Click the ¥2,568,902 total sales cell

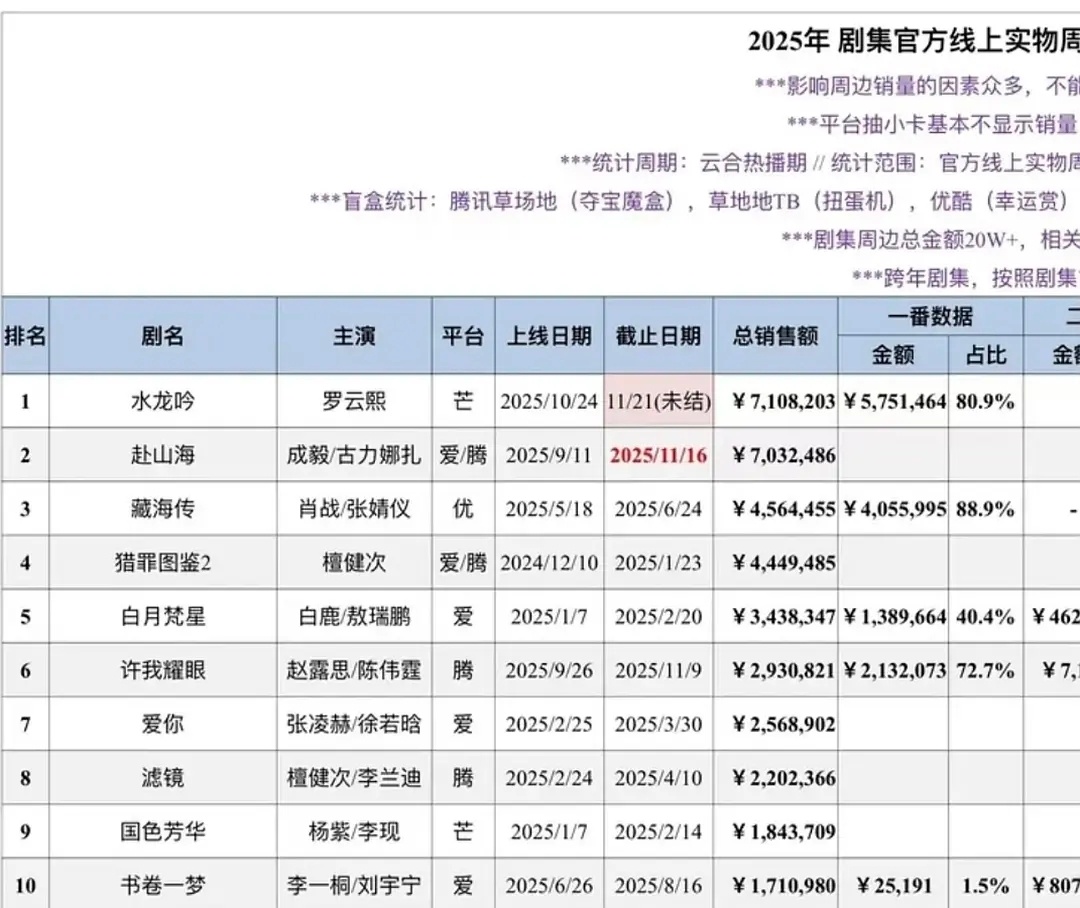click(x=776, y=723)
